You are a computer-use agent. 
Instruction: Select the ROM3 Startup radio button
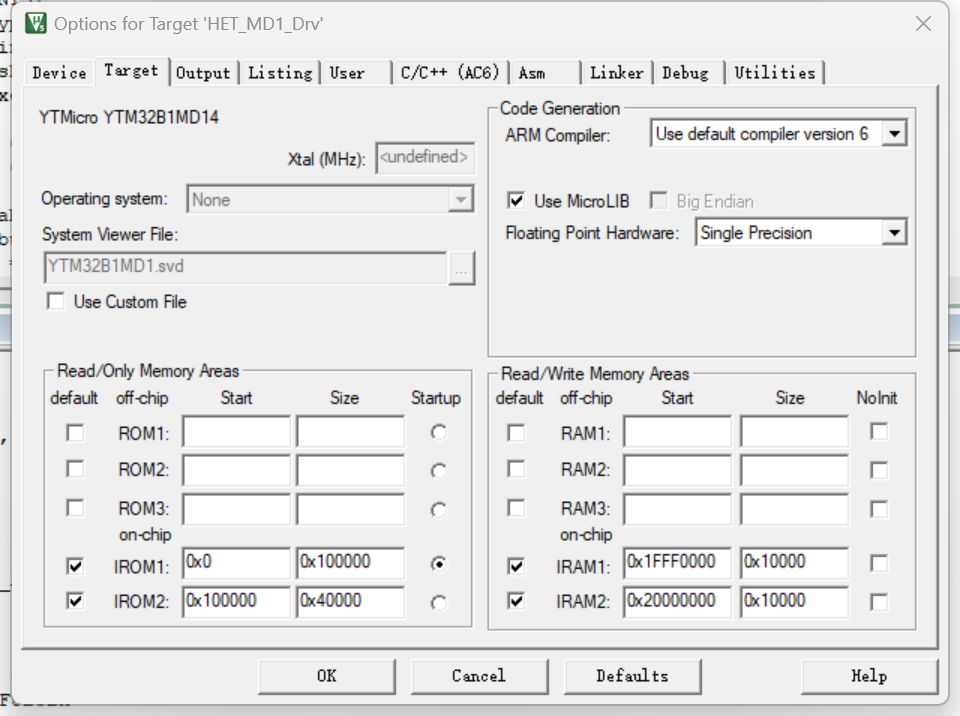click(x=438, y=510)
